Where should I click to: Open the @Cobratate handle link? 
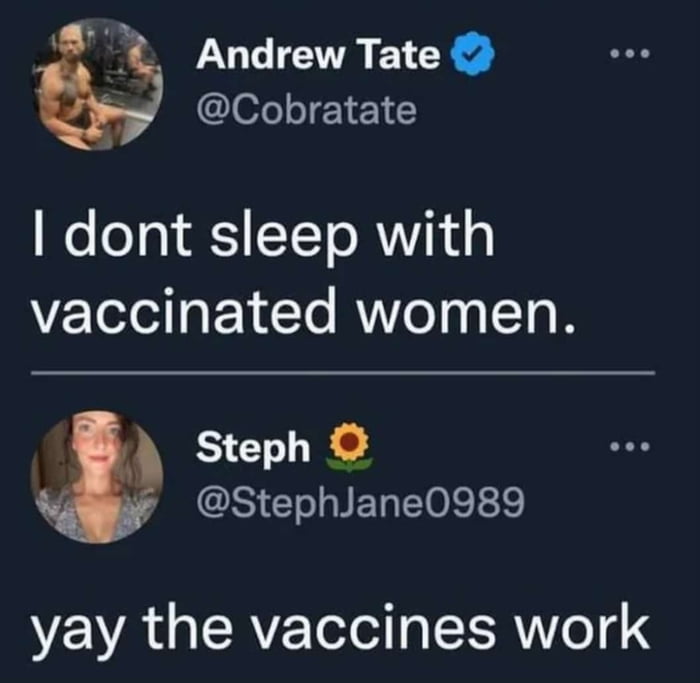[x=306, y=111]
